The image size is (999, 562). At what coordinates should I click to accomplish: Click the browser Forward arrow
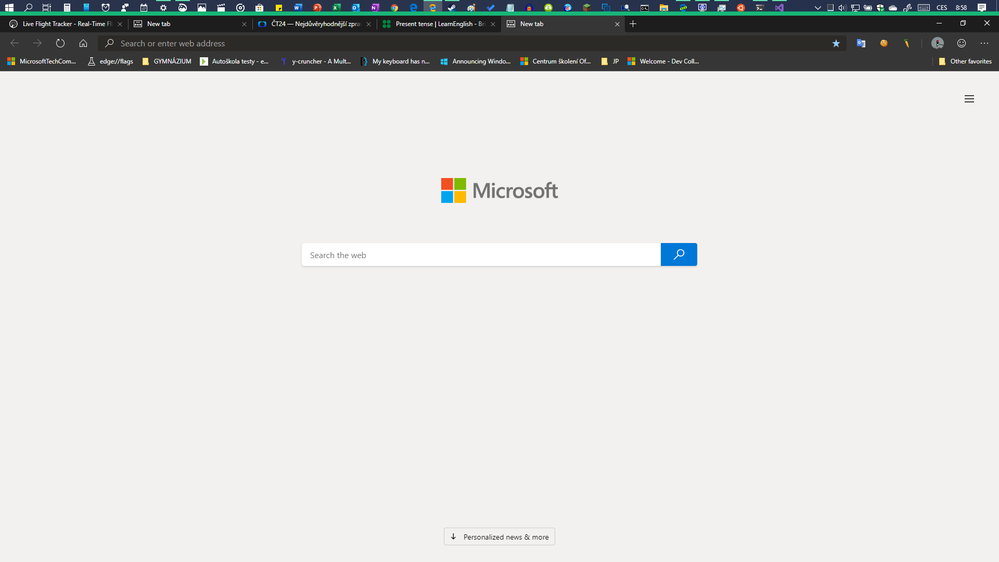click(x=38, y=43)
